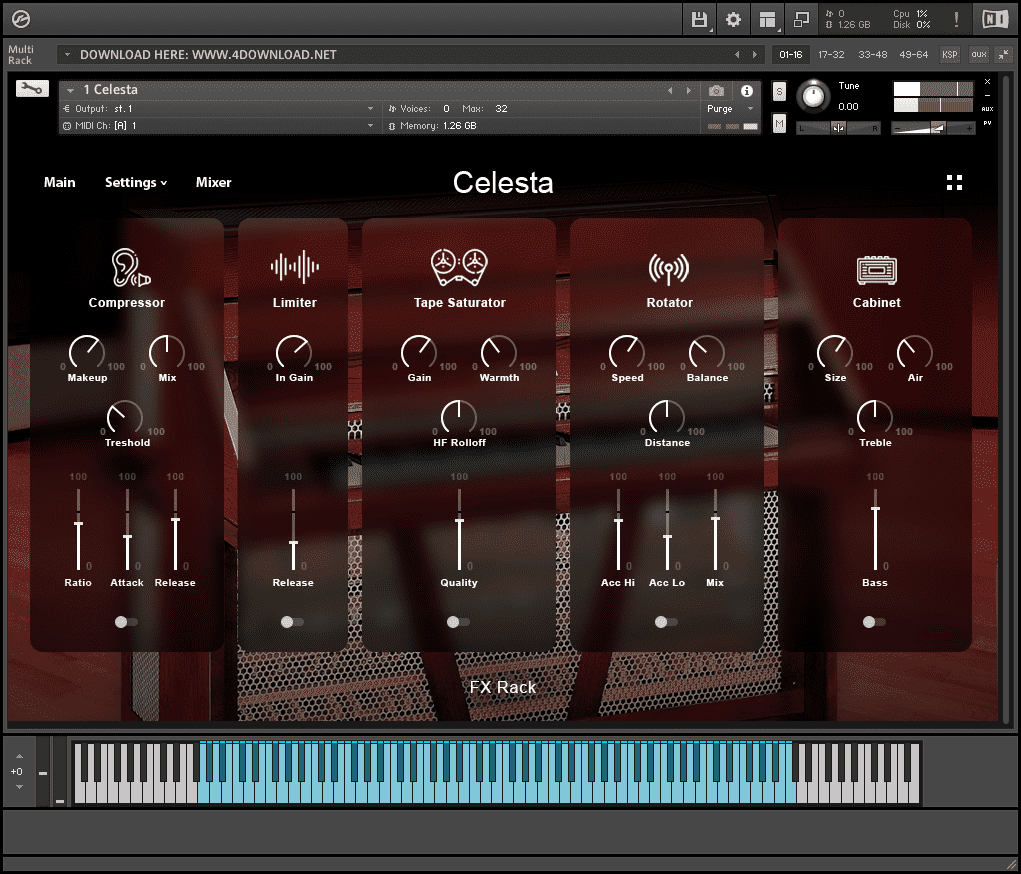This screenshot has width=1021, height=874.
Task: Enable the Tape Saturator switch
Action: point(458,622)
